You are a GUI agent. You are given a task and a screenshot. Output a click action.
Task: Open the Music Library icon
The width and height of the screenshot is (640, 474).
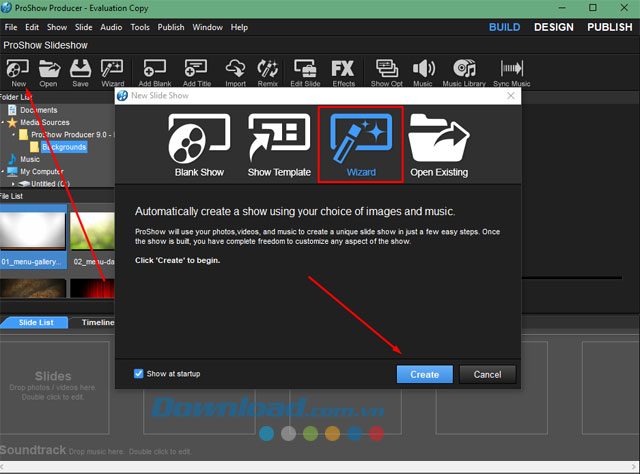point(464,73)
